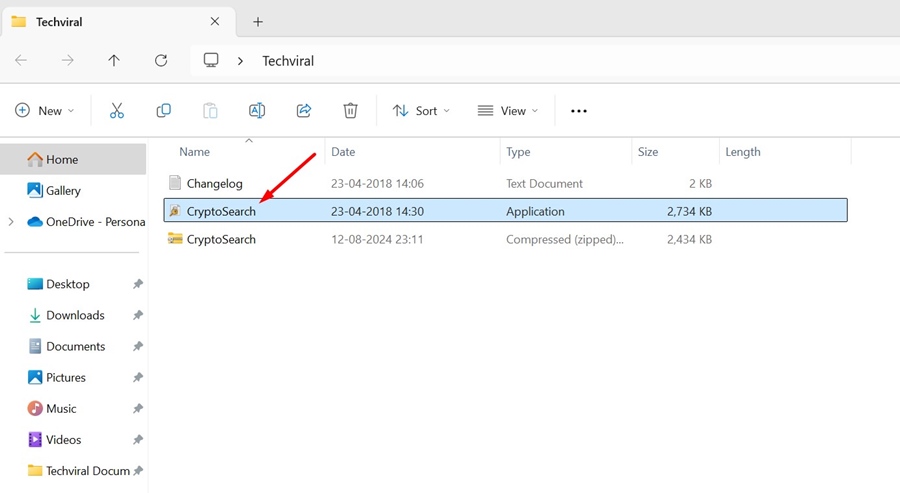Close the Techviral tab
This screenshot has height=493, width=900.
[x=215, y=21]
